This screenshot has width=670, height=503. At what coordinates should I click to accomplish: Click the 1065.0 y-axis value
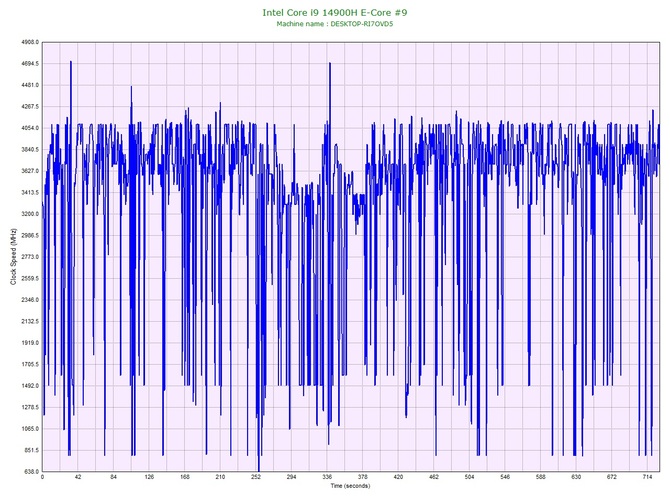30,429
